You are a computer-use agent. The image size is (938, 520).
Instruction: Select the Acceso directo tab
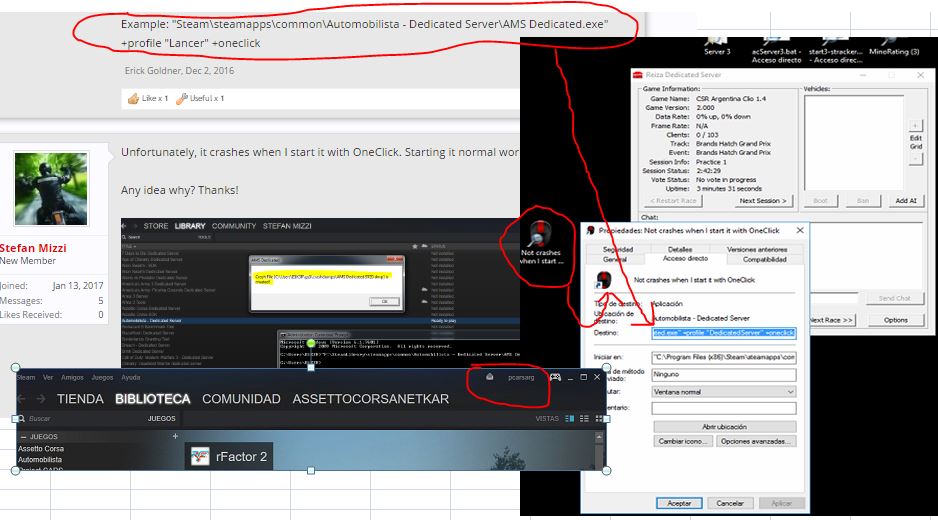685,259
